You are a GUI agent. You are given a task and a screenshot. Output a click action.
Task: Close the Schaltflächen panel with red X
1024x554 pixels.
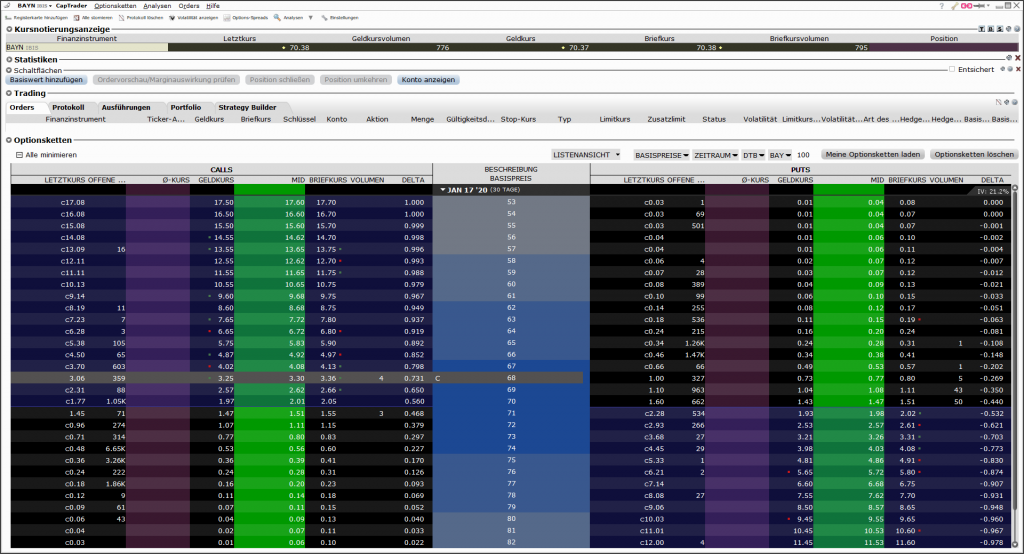pyautogui.click(x=1018, y=69)
